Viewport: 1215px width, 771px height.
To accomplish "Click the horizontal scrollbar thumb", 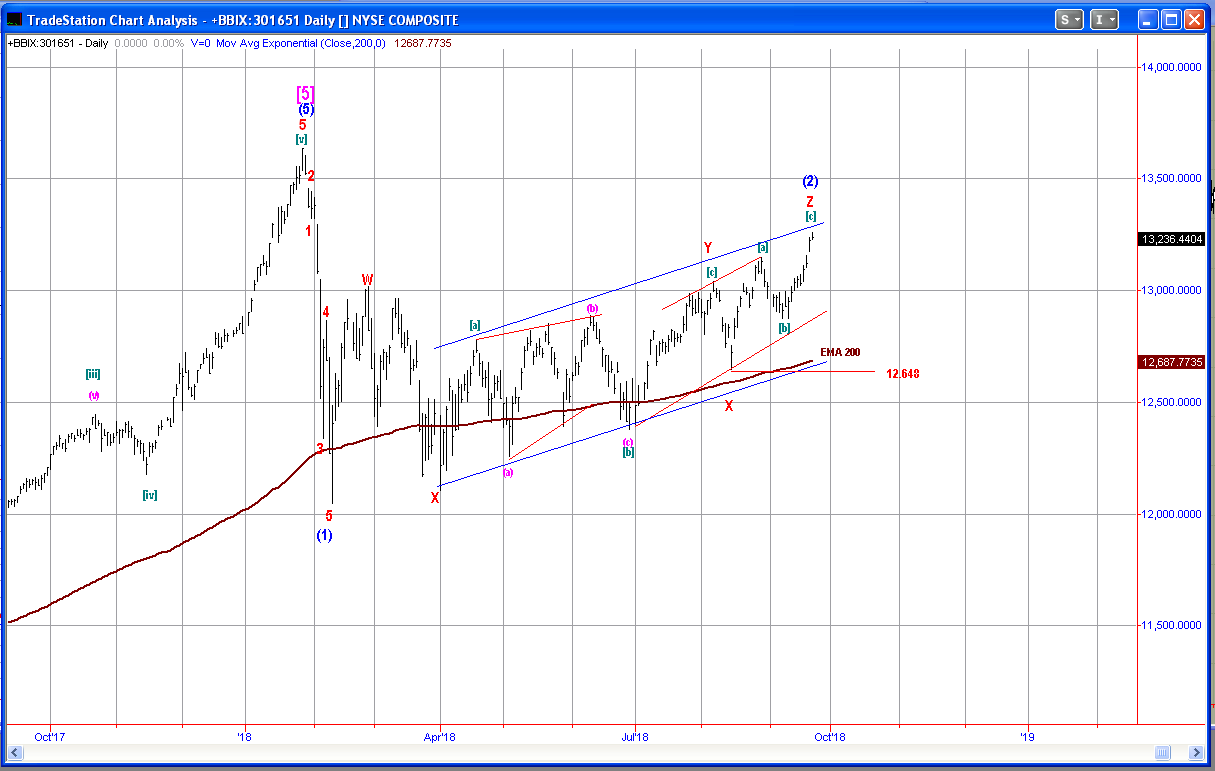I will 1163,752.
